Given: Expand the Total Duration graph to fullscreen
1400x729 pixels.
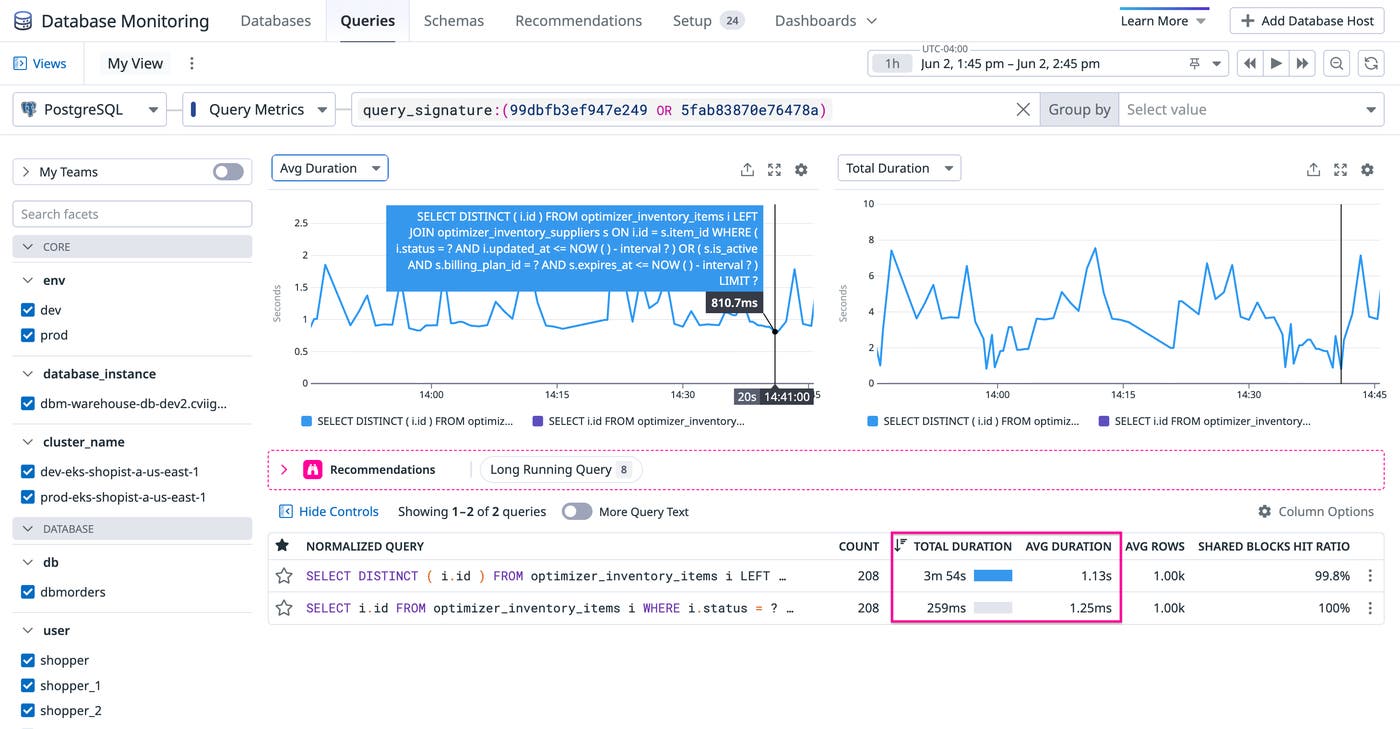Looking at the screenshot, I should click(x=1340, y=170).
